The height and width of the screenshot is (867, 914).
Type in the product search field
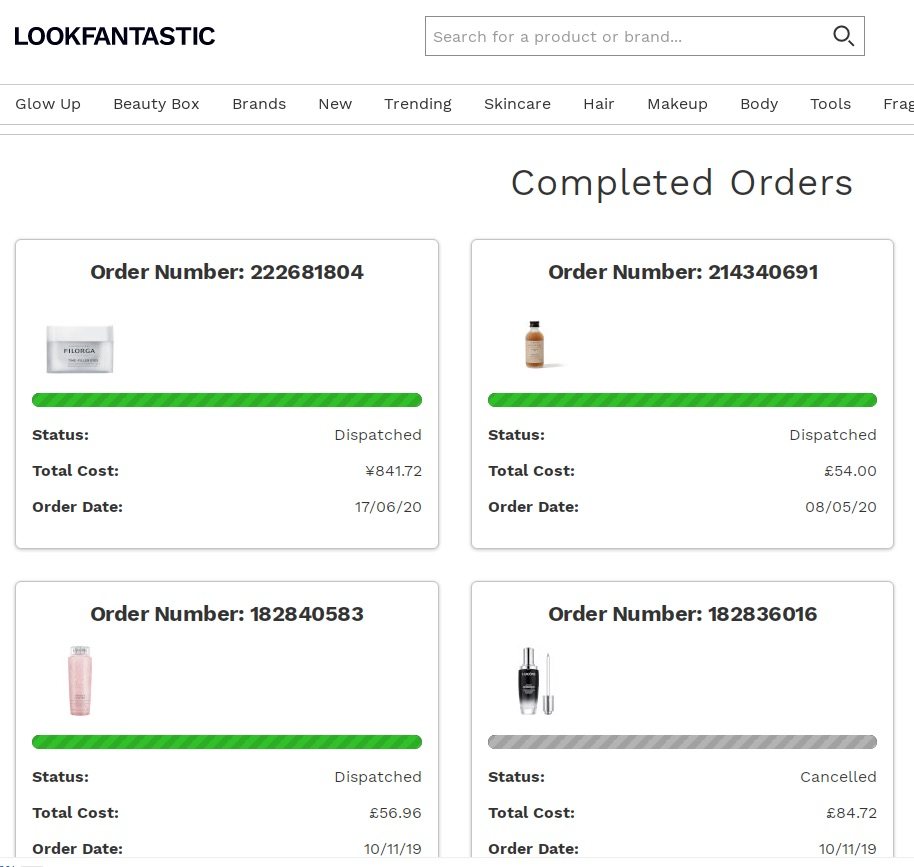pos(625,37)
